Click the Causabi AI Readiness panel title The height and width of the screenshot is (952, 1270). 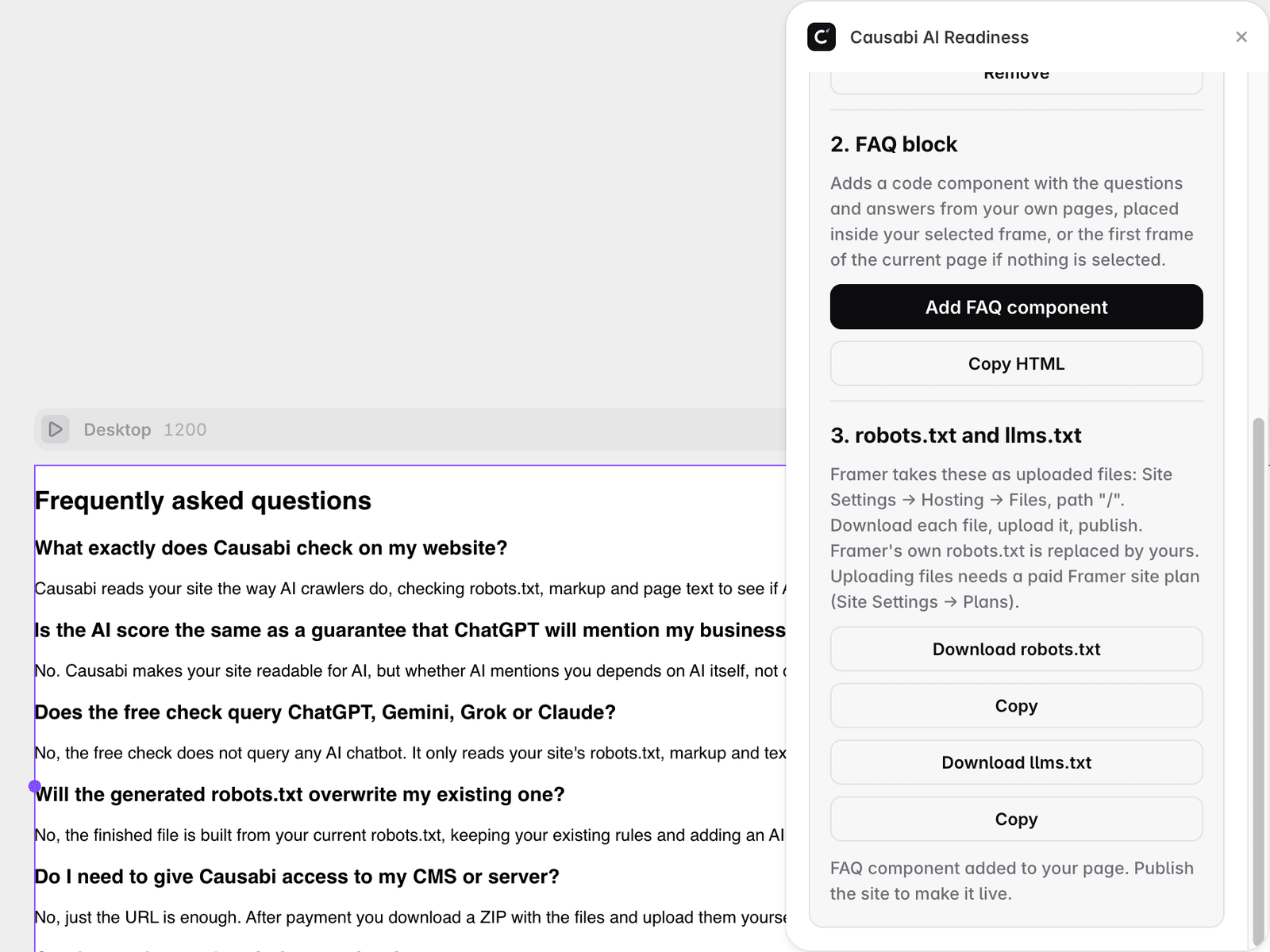[x=939, y=37]
